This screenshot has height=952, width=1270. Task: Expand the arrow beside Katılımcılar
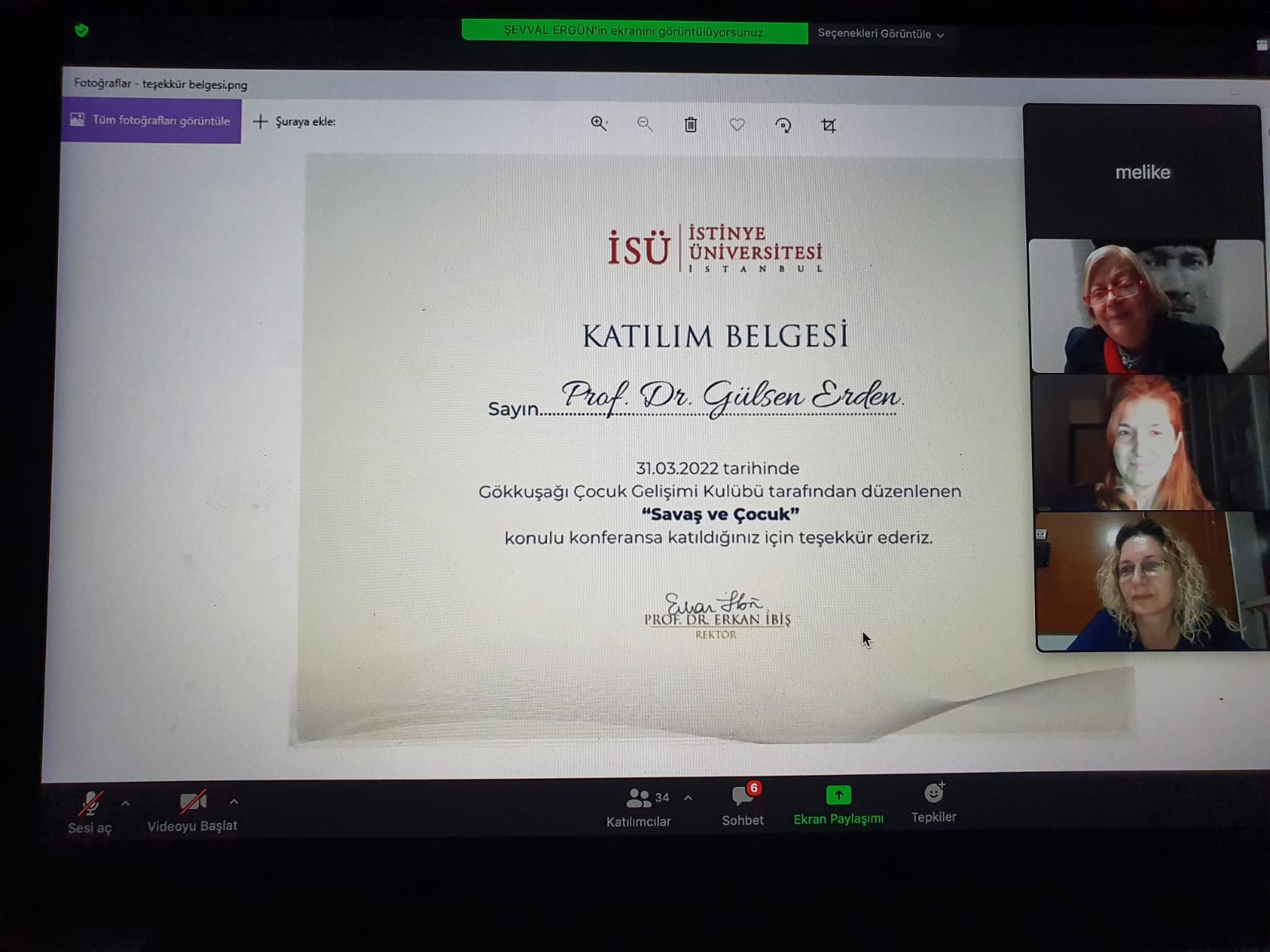coord(688,798)
